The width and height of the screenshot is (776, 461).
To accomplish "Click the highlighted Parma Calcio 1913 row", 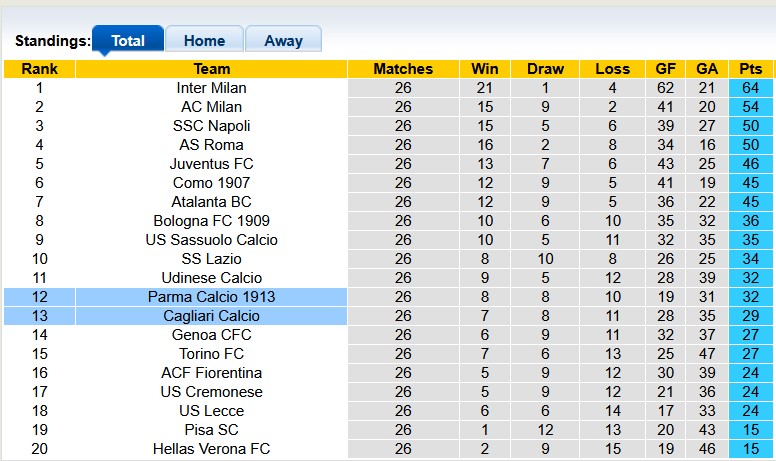I will tap(211, 297).
